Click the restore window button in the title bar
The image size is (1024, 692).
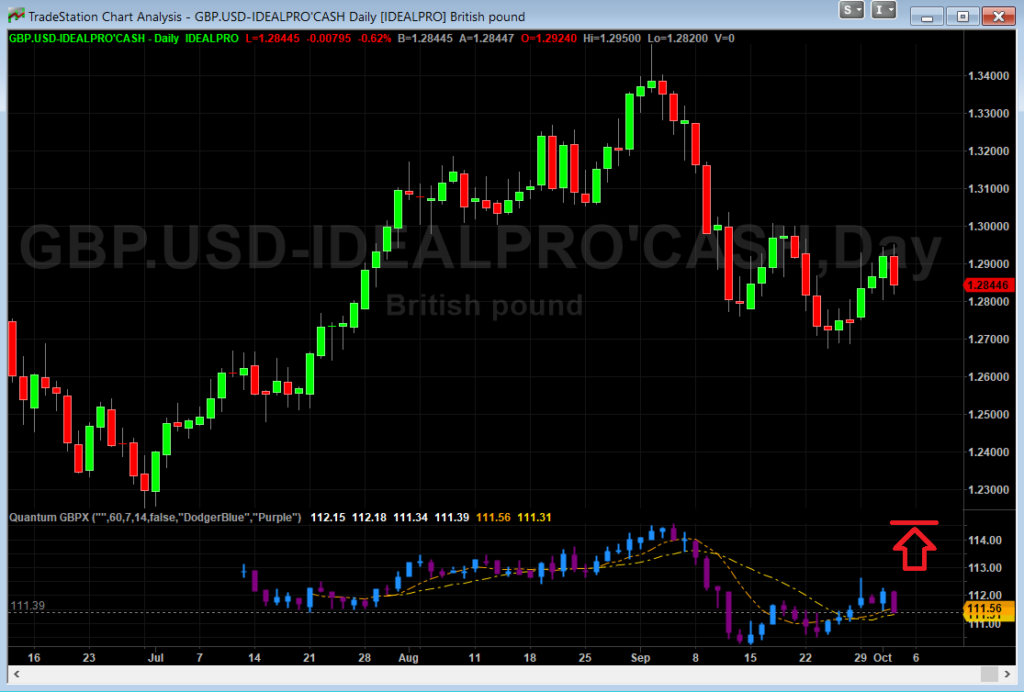(x=961, y=15)
